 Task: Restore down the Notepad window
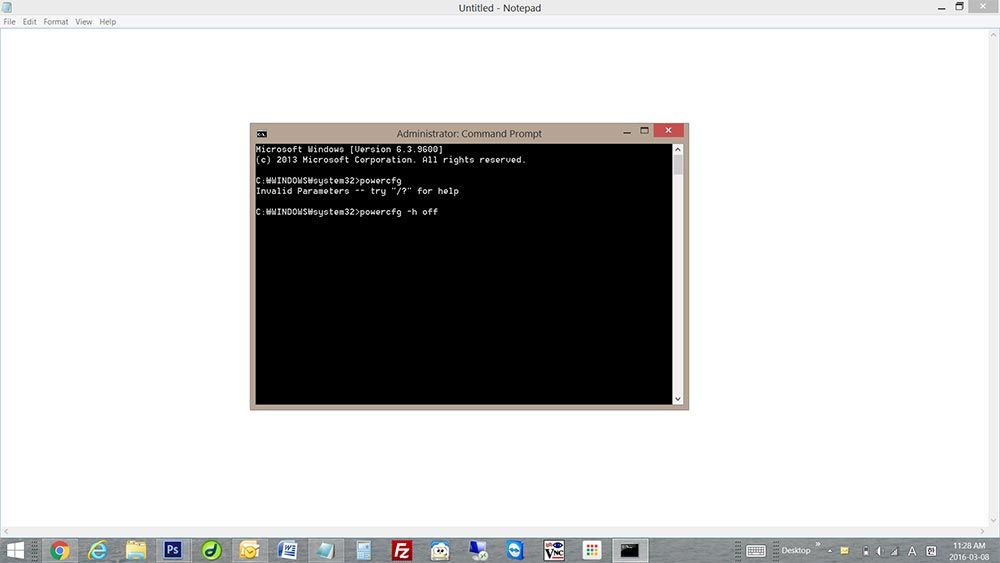click(x=959, y=6)
